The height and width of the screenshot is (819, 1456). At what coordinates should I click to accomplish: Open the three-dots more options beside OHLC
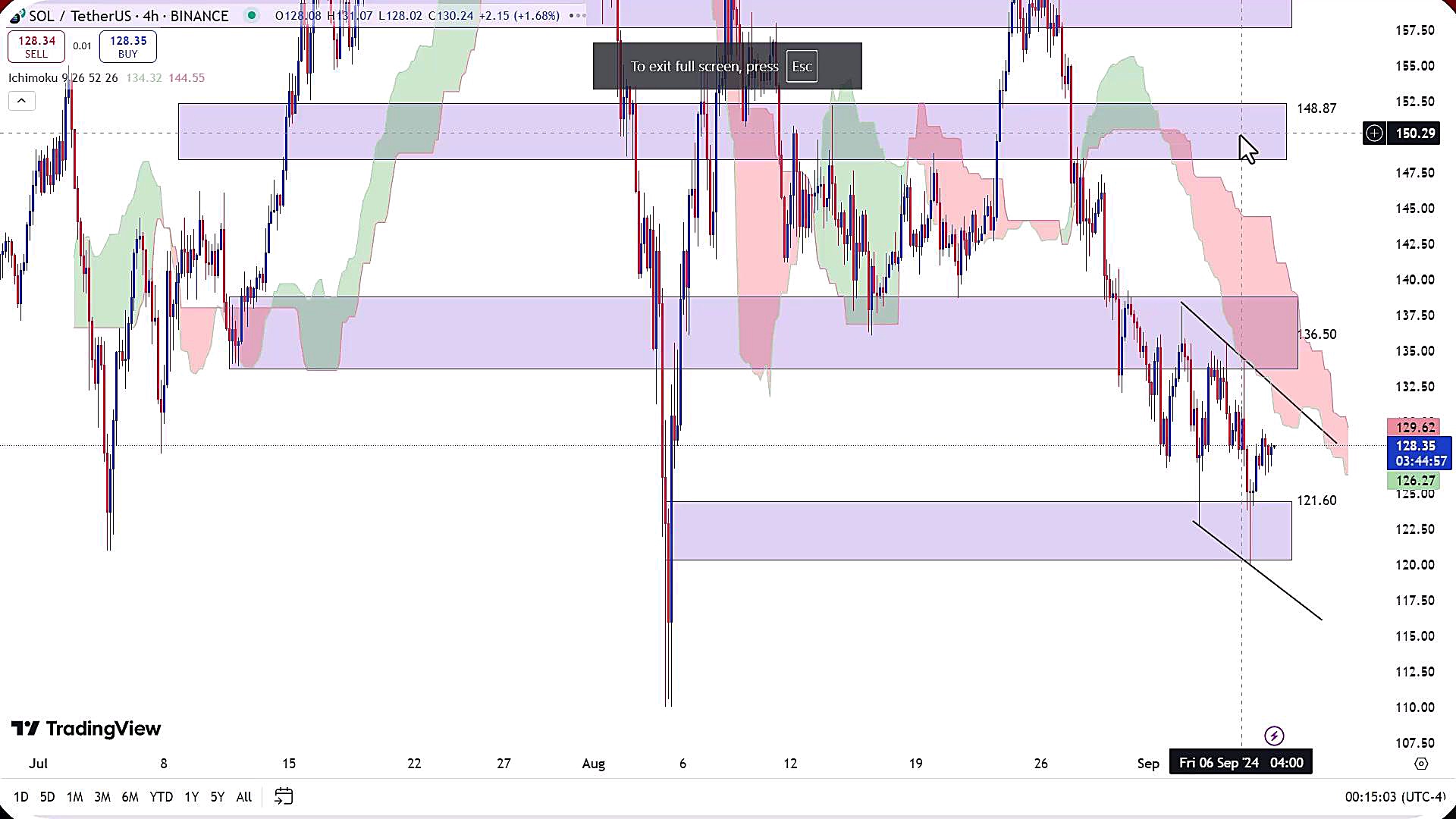tap(576, 15)
